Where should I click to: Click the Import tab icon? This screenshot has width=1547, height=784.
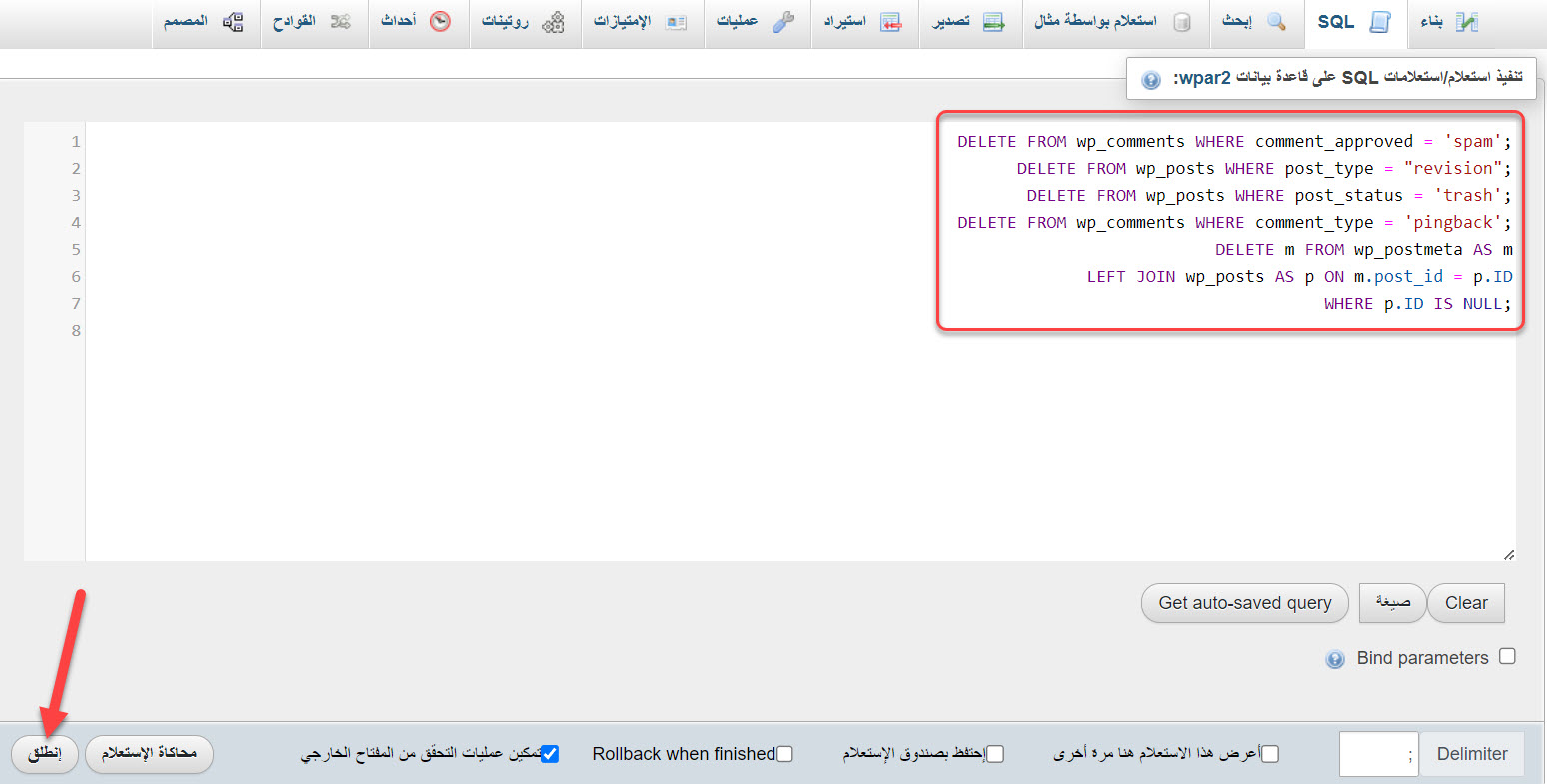click(890, 22)
